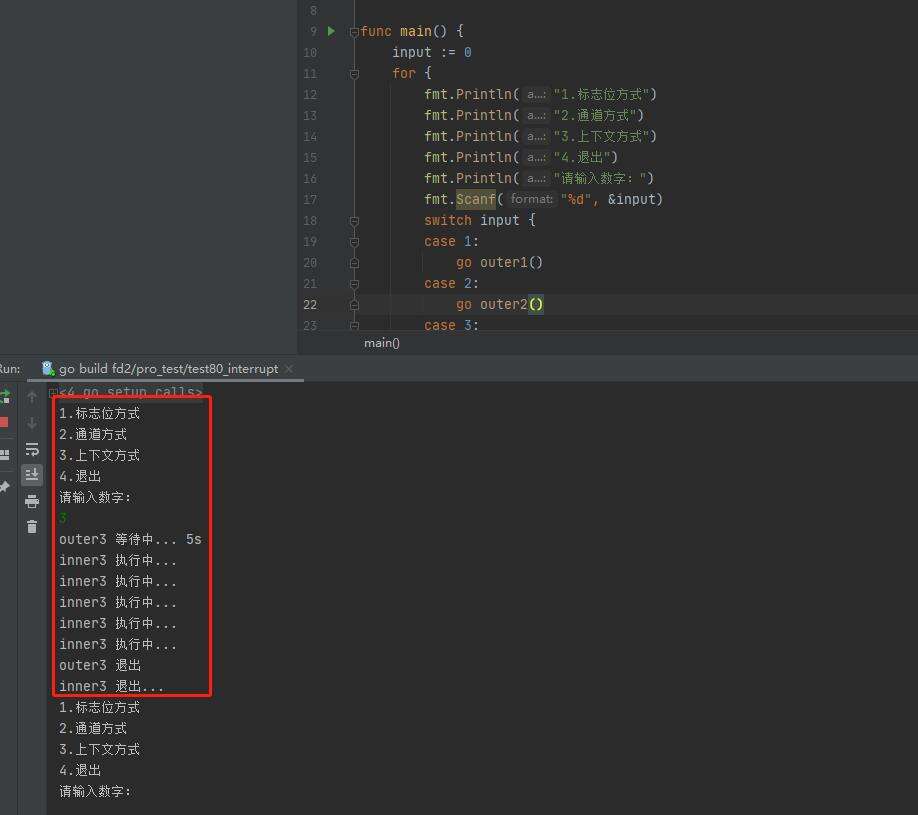Click the fold marker at line 20

click(354, 263)
